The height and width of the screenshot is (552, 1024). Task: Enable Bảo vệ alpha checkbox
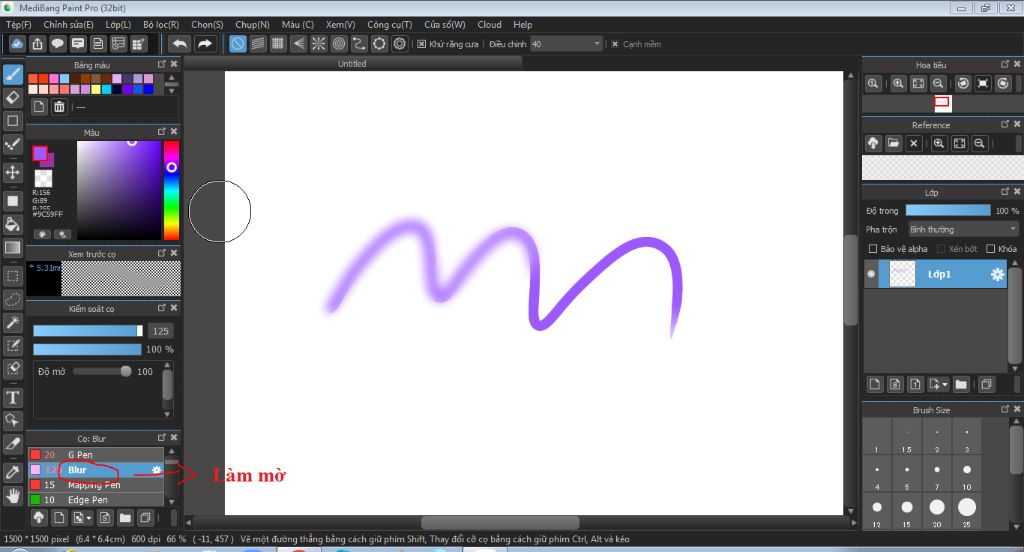(x=872, y=248)
